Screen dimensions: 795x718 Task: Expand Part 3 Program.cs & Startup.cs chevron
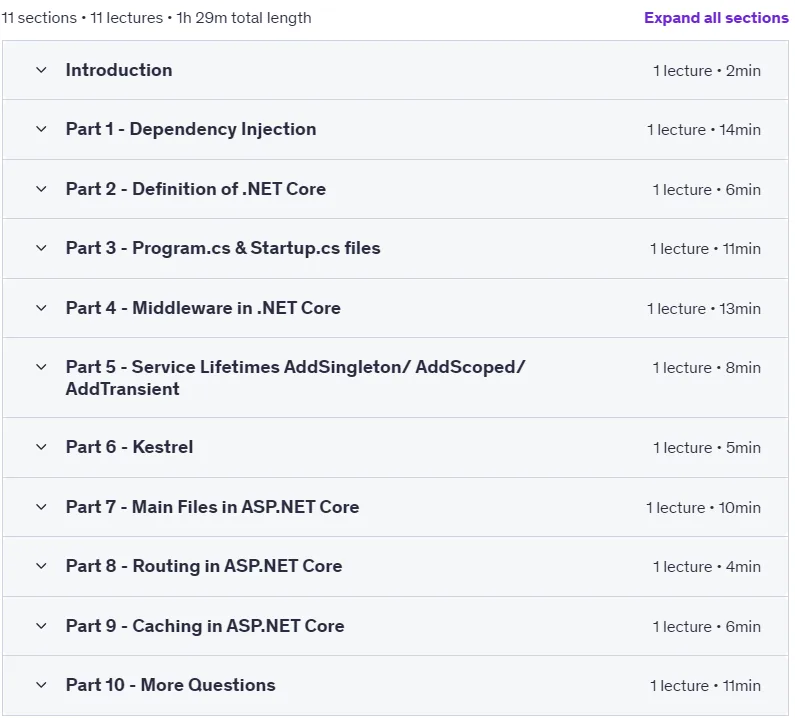point(42,248)
